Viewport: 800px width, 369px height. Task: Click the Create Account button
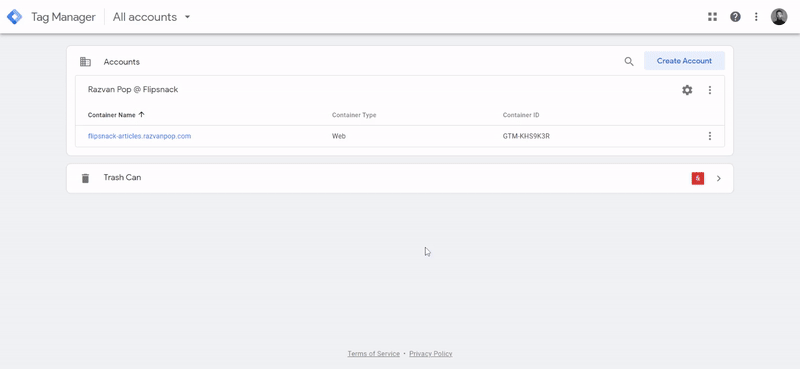tap(684, 61)
